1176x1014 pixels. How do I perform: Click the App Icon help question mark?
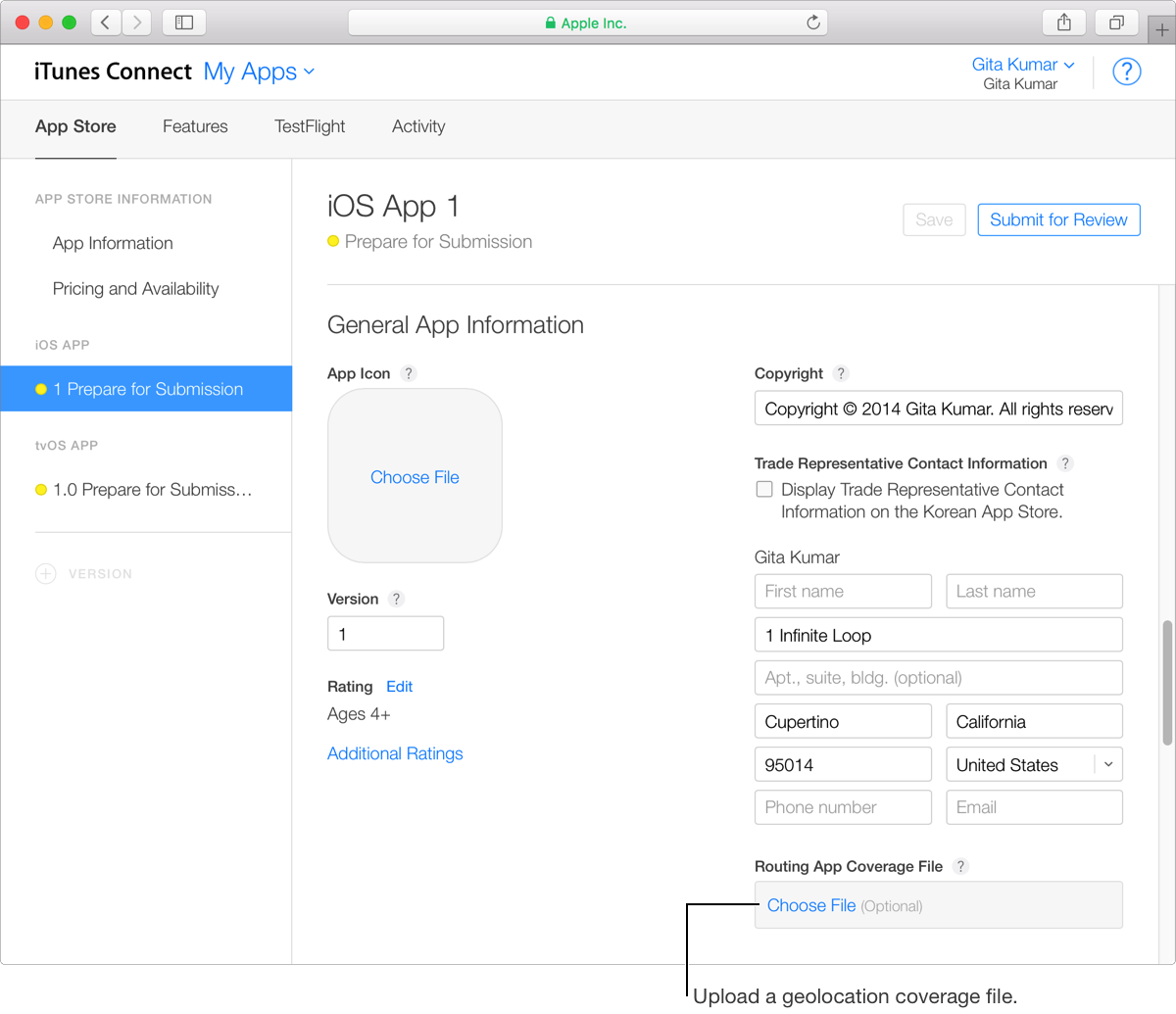409,373
